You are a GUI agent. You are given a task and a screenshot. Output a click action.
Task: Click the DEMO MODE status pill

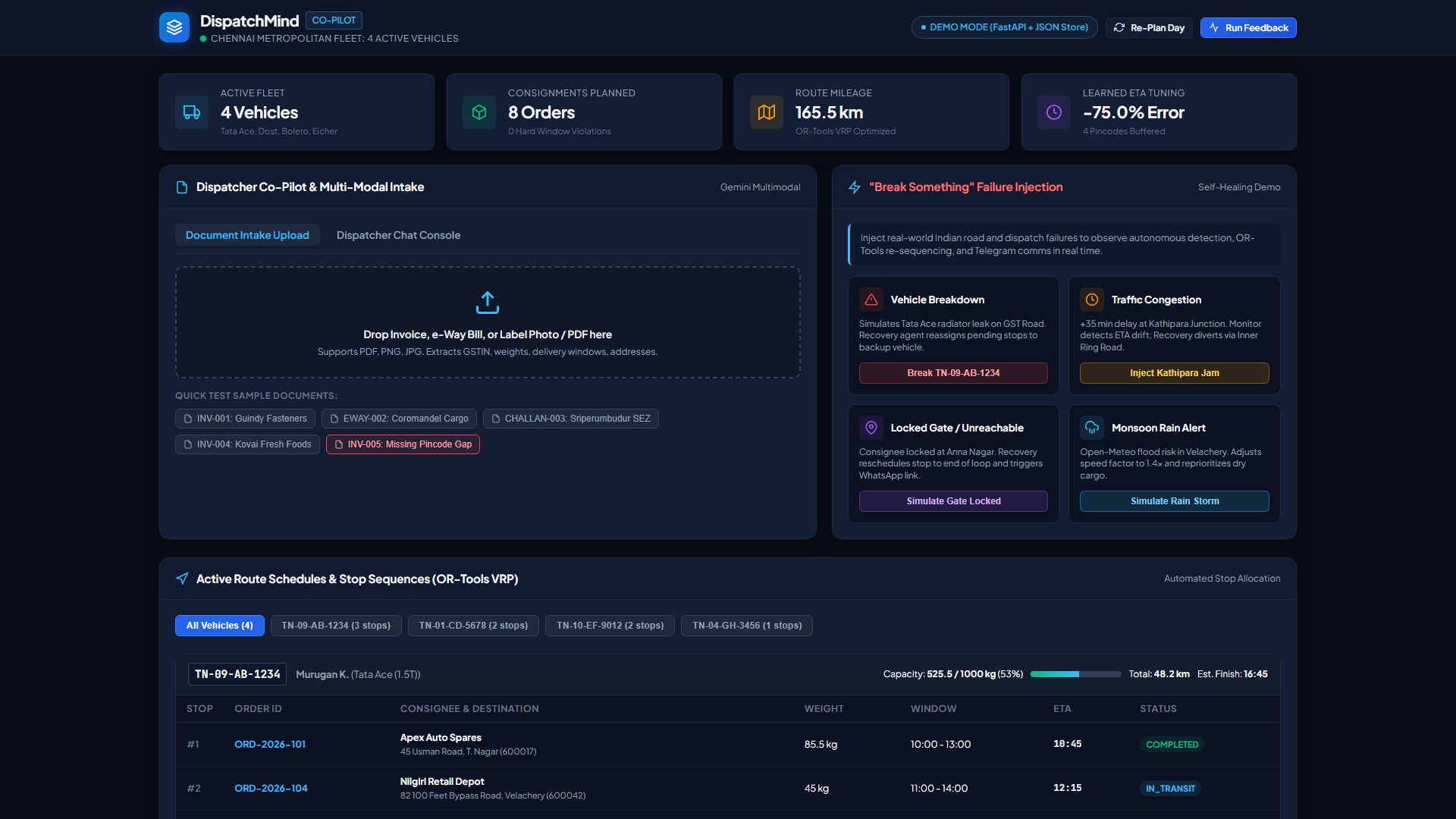point(1004,27)
